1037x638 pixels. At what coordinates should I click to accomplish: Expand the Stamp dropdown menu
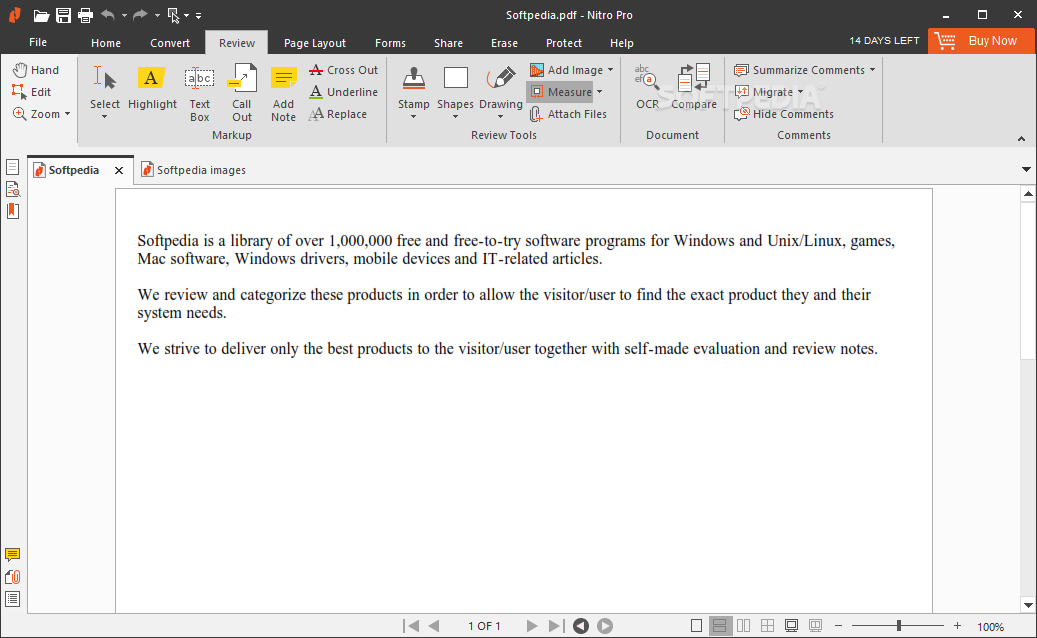(x=413, y=117)
